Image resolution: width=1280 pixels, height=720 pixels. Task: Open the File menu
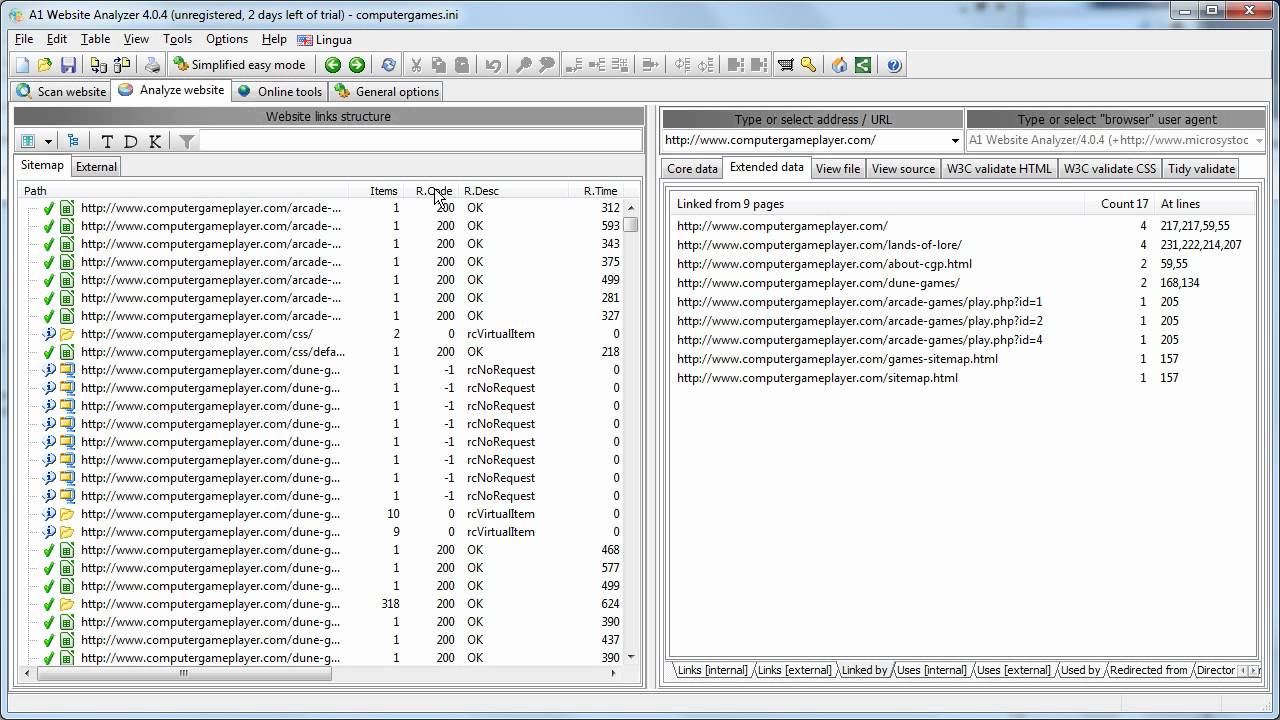point(24,39)
